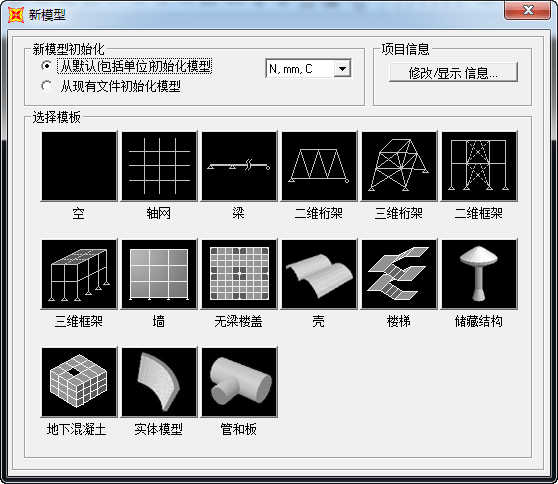Choose the 三维桁架 template icon
This screenshot has width=558, height=484.
click(399, 166)
